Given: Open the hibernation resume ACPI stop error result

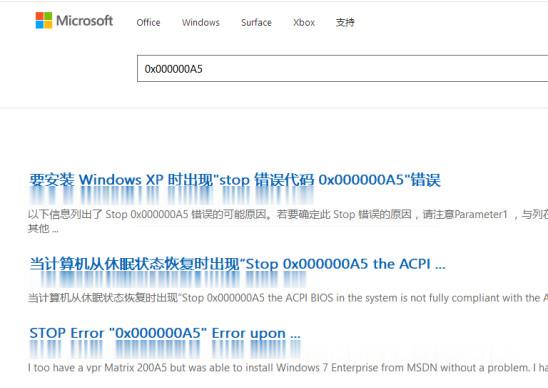Looking at the screenshot, I should pyautogui.click(x=237, y=264).
